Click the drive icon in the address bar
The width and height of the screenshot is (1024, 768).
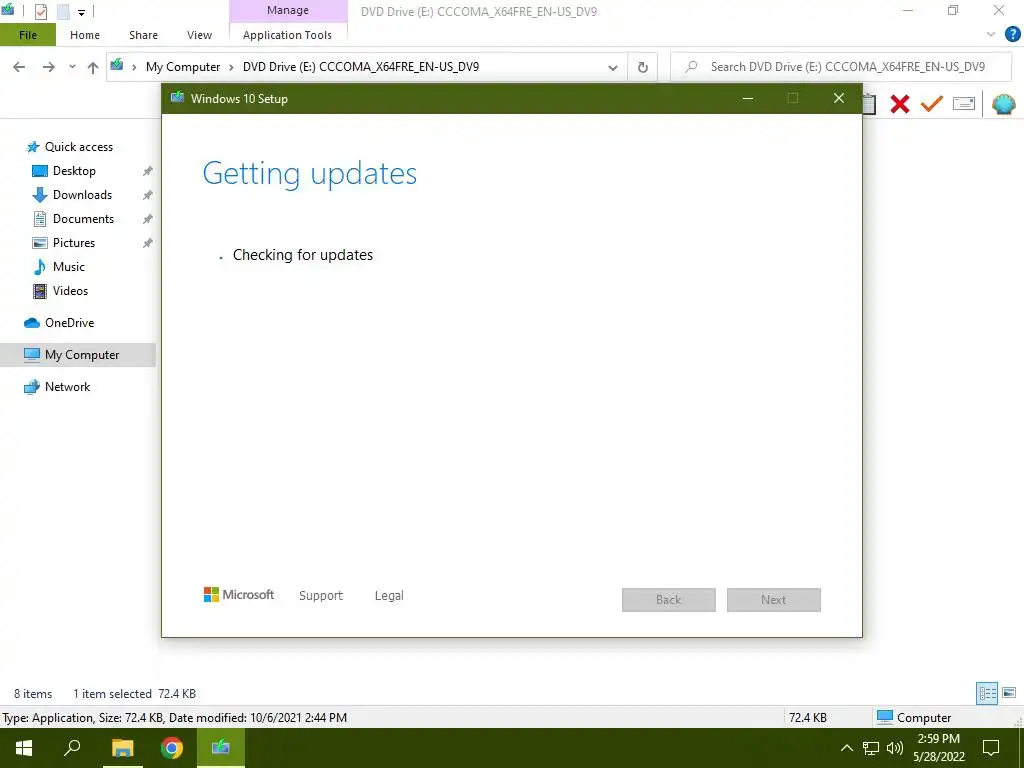117,66
